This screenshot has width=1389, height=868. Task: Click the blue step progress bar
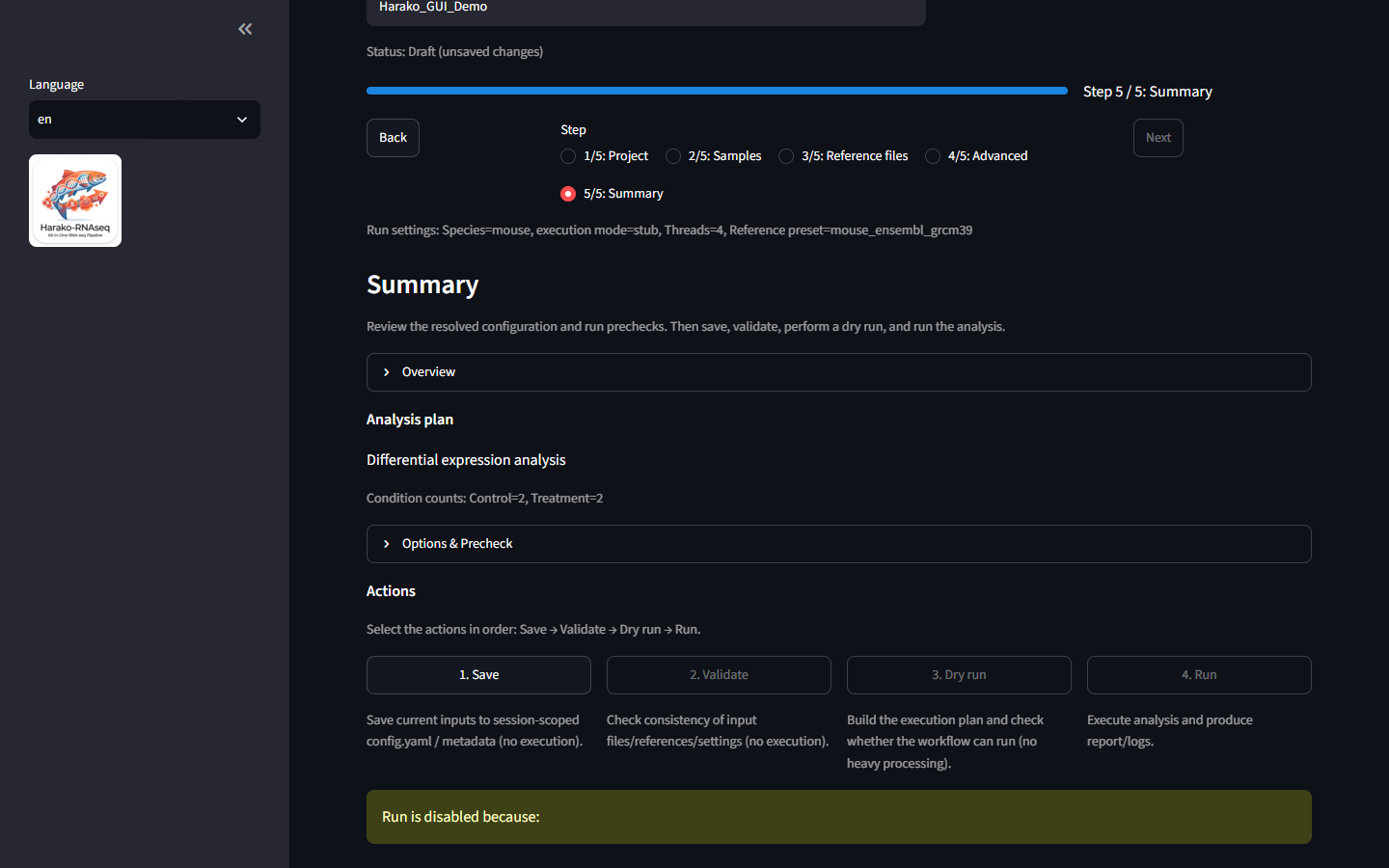[x=717, y=91]
